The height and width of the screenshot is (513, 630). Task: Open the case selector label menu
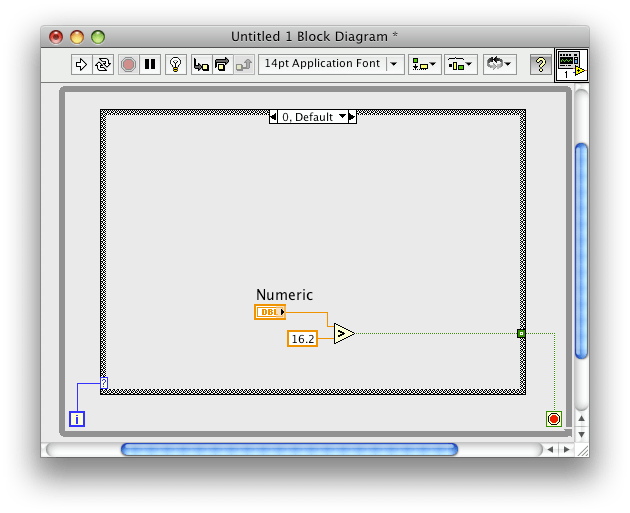[313, 117]
